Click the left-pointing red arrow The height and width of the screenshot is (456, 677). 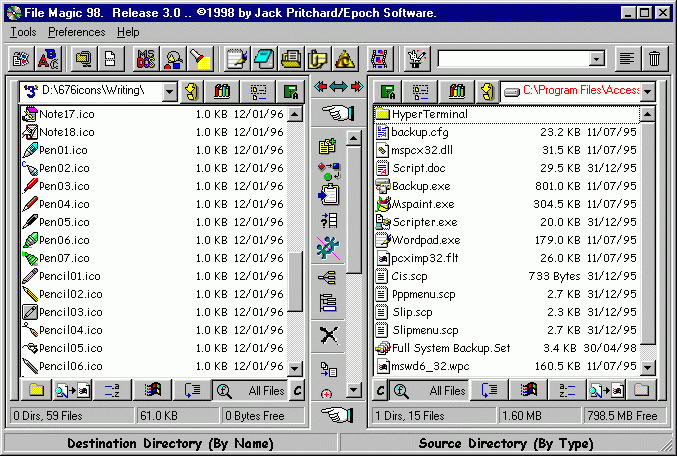(x=320, y=87)
